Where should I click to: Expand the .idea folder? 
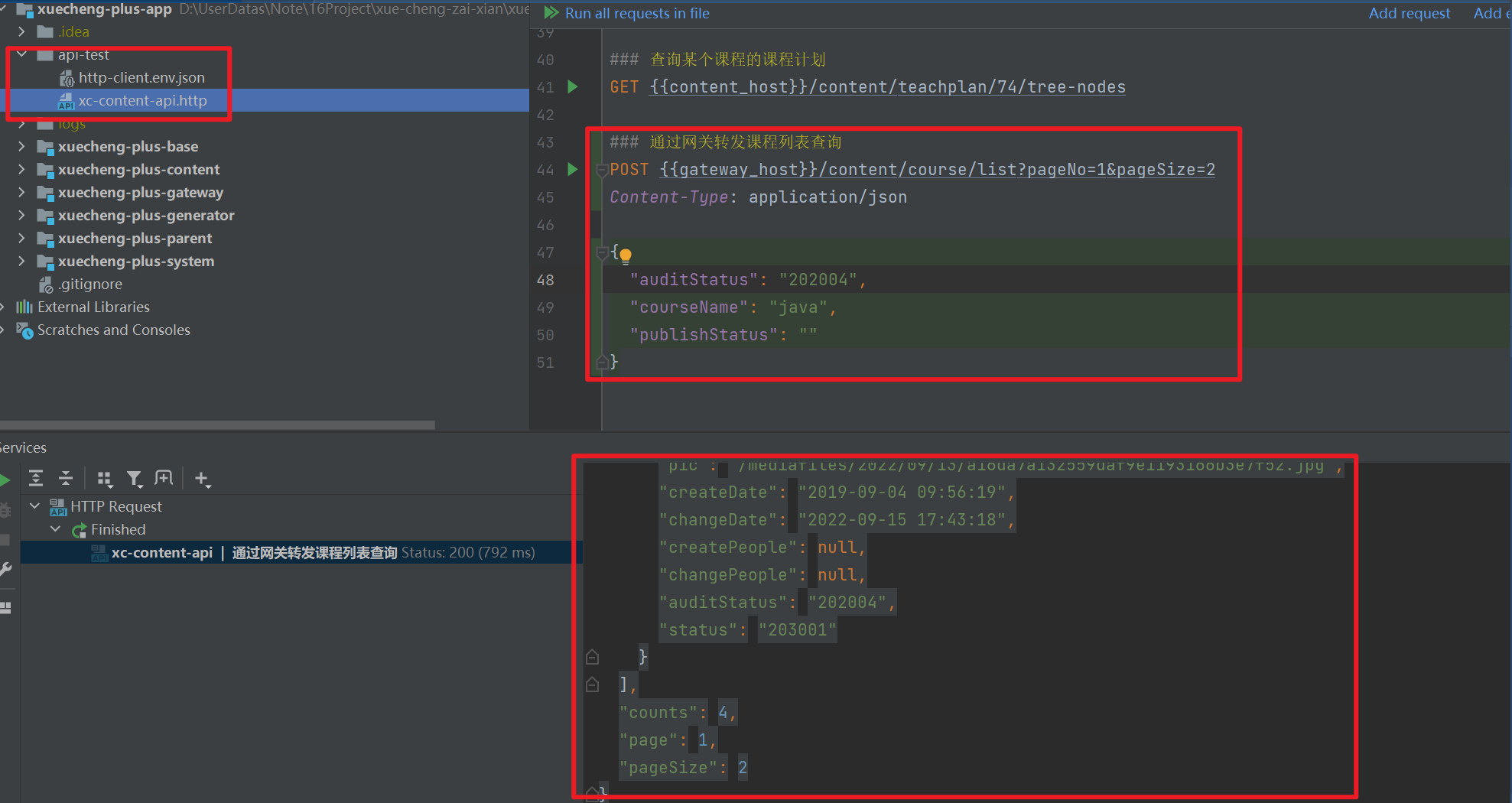tap(21, 31)
